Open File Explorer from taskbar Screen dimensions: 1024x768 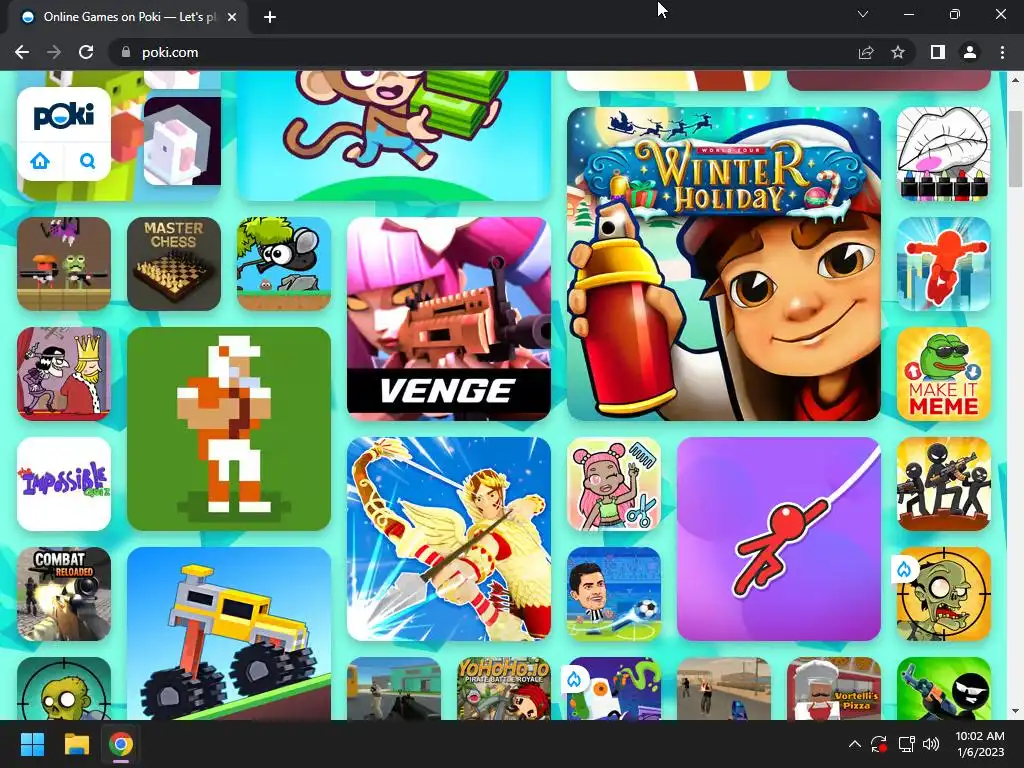click(76, 744)
